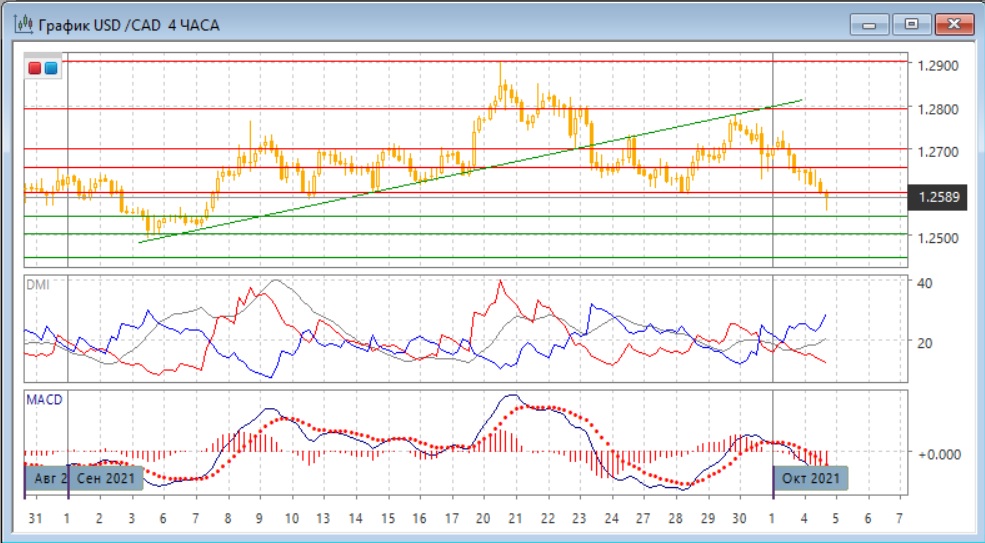The image size is (985, 543).
Task: Click the 1.2500 price axis label
Action: click(938, 238)
